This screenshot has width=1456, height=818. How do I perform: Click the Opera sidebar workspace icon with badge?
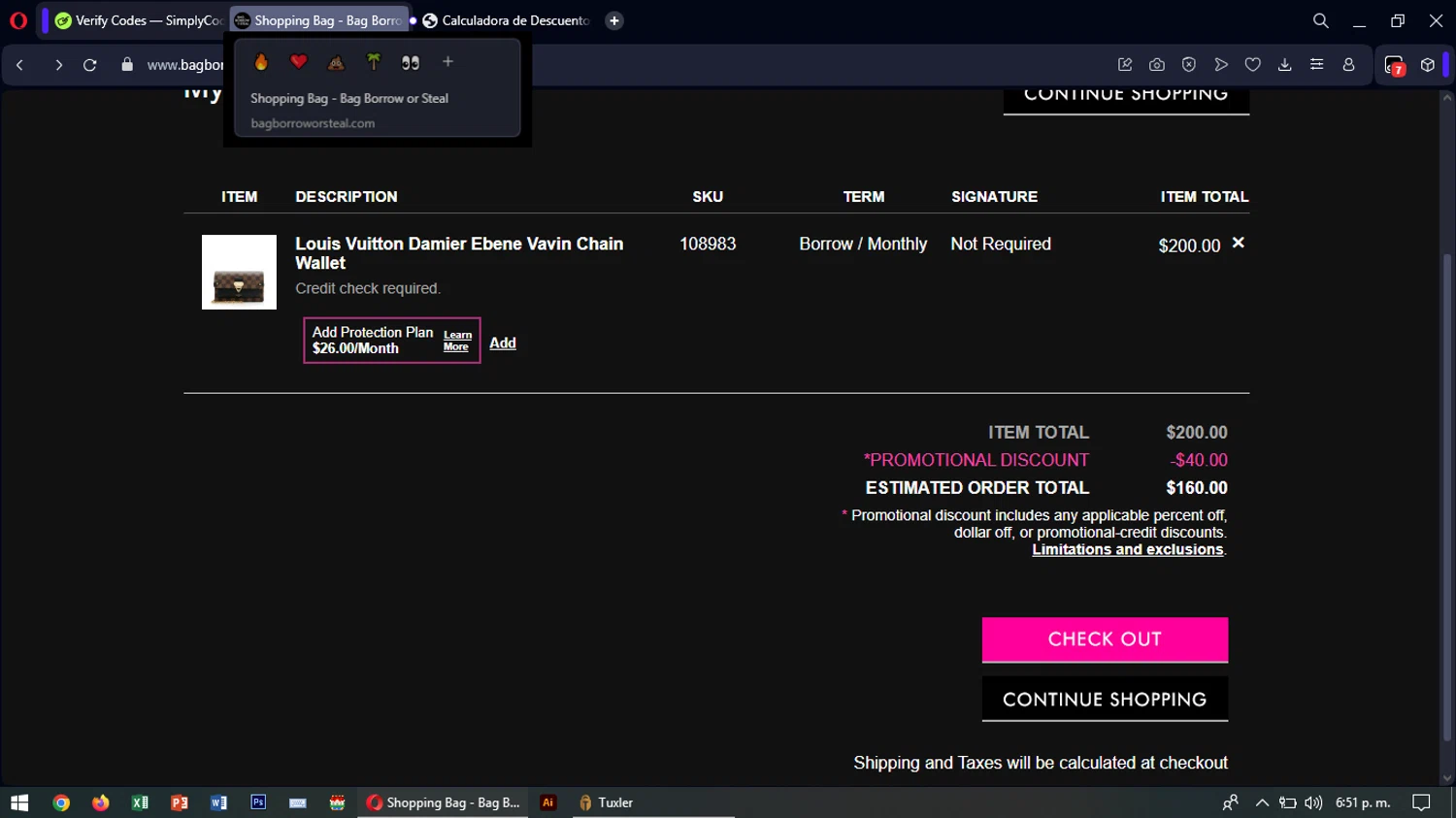click(x=1395, y=66)
